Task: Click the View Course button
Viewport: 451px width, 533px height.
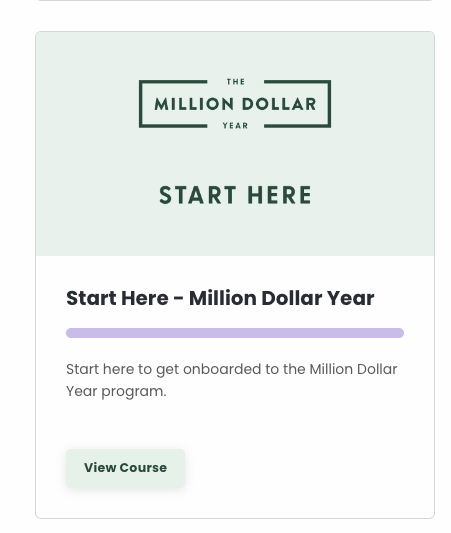Action: coord(125,468)
